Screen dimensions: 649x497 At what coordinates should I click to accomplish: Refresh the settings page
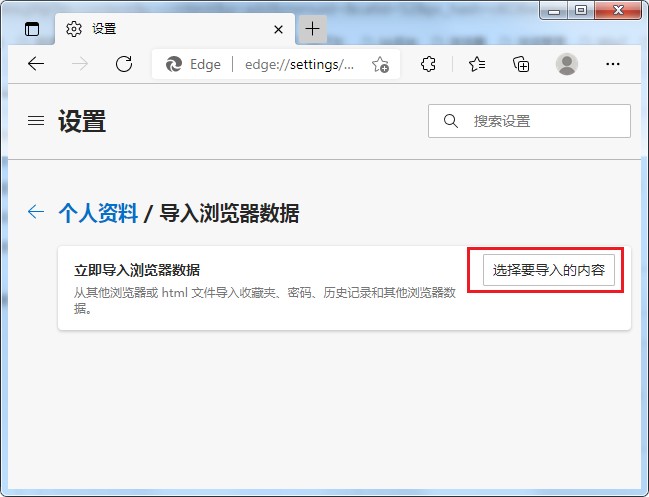tap(124, 64)
